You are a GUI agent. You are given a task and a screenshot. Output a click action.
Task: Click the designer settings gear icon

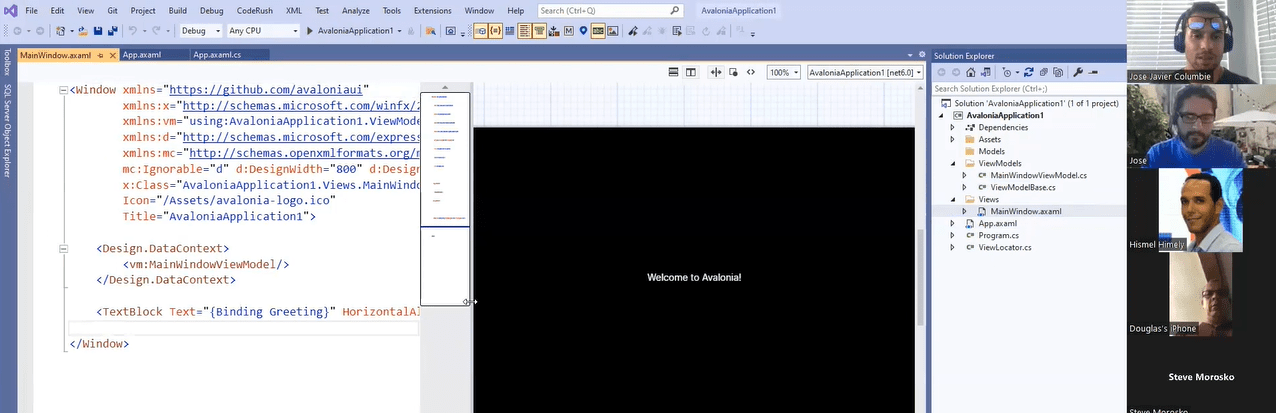point(923,55)
